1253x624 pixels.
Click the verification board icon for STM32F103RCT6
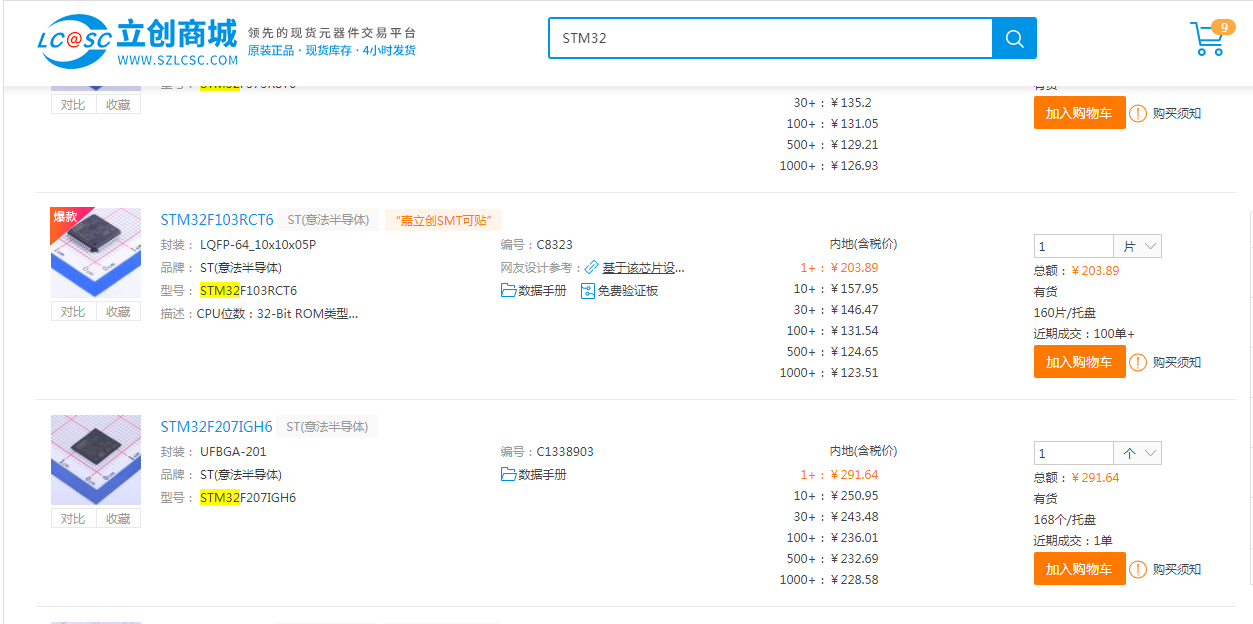tap(588, 291)
